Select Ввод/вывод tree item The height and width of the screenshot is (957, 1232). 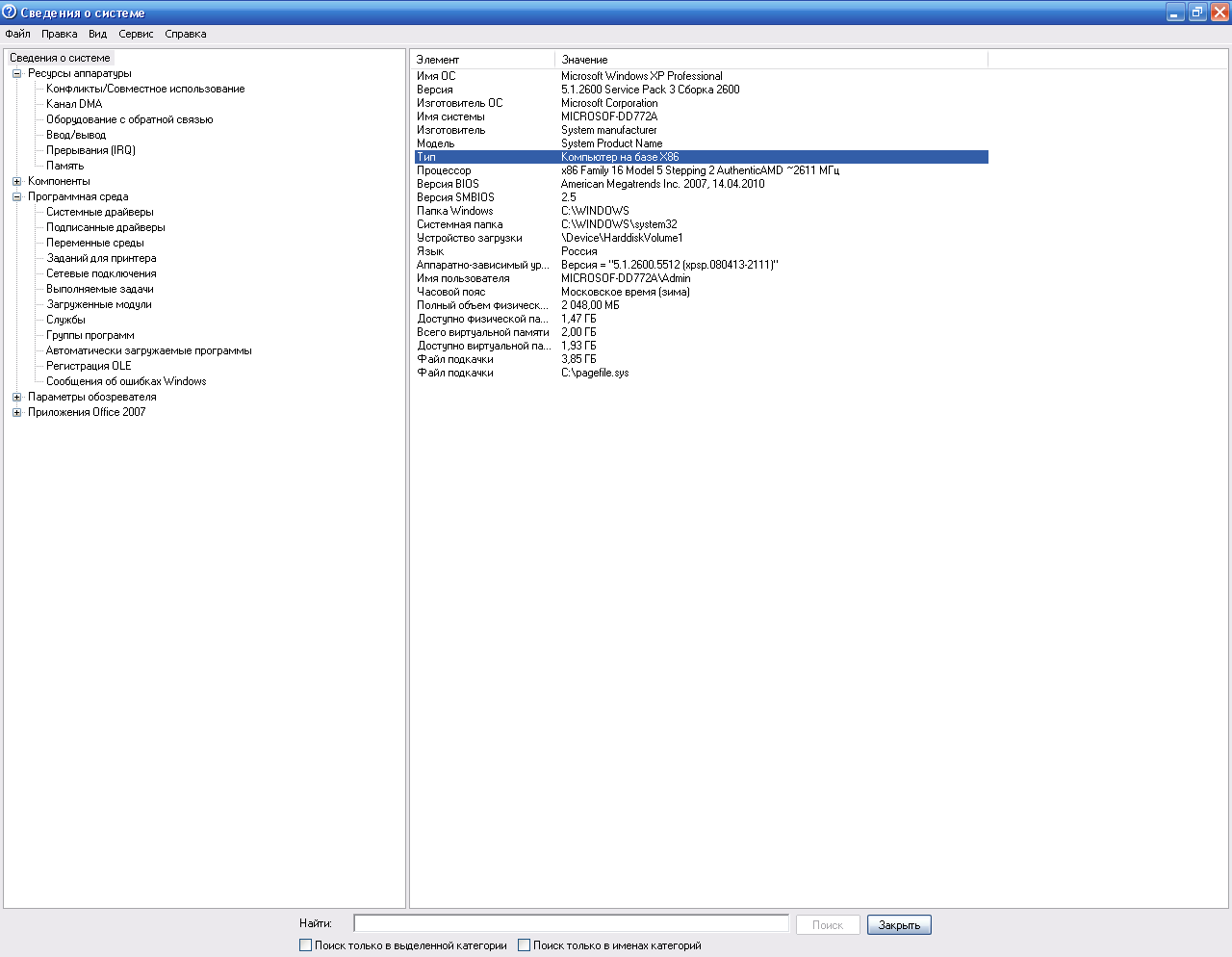pyautogui.click(x=76, y=135)
